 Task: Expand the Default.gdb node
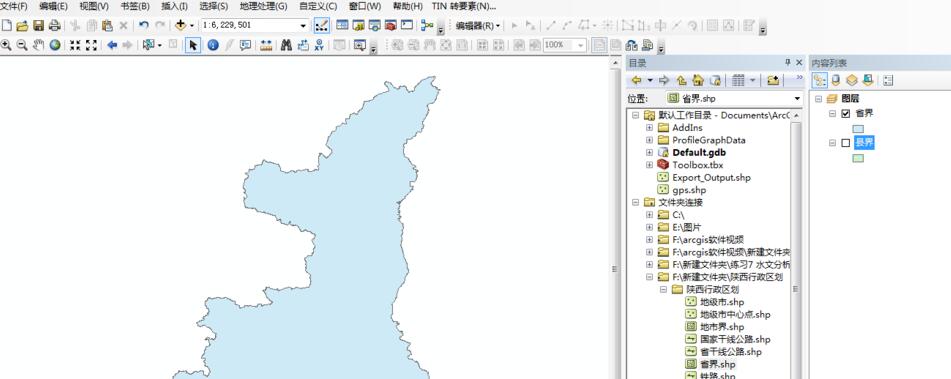click(650, 152)
